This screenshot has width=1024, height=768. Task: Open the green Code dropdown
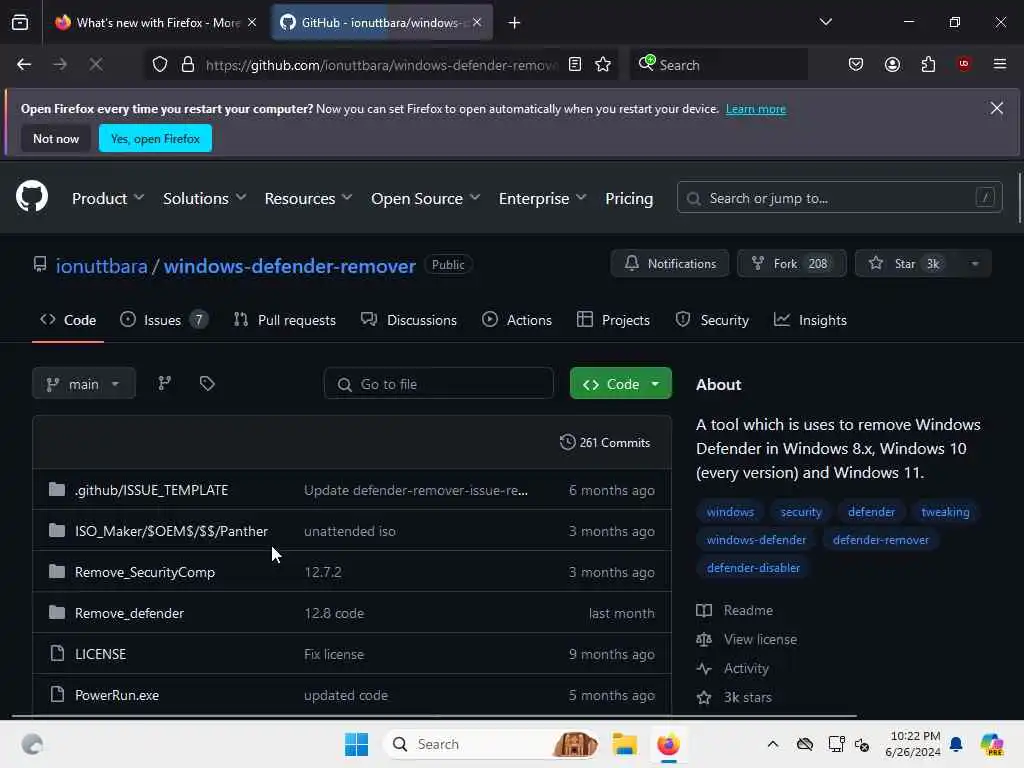[x=620, y=383]
